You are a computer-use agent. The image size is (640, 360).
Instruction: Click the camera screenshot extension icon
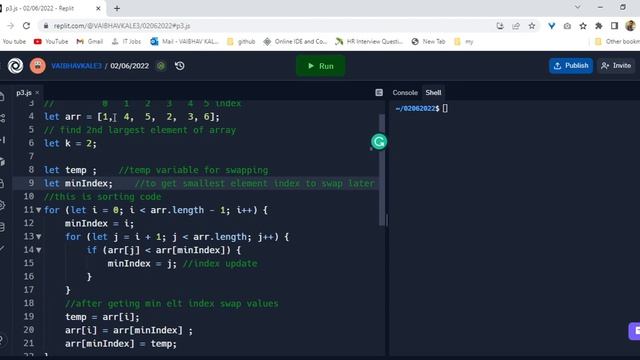[x=567, y=26]
